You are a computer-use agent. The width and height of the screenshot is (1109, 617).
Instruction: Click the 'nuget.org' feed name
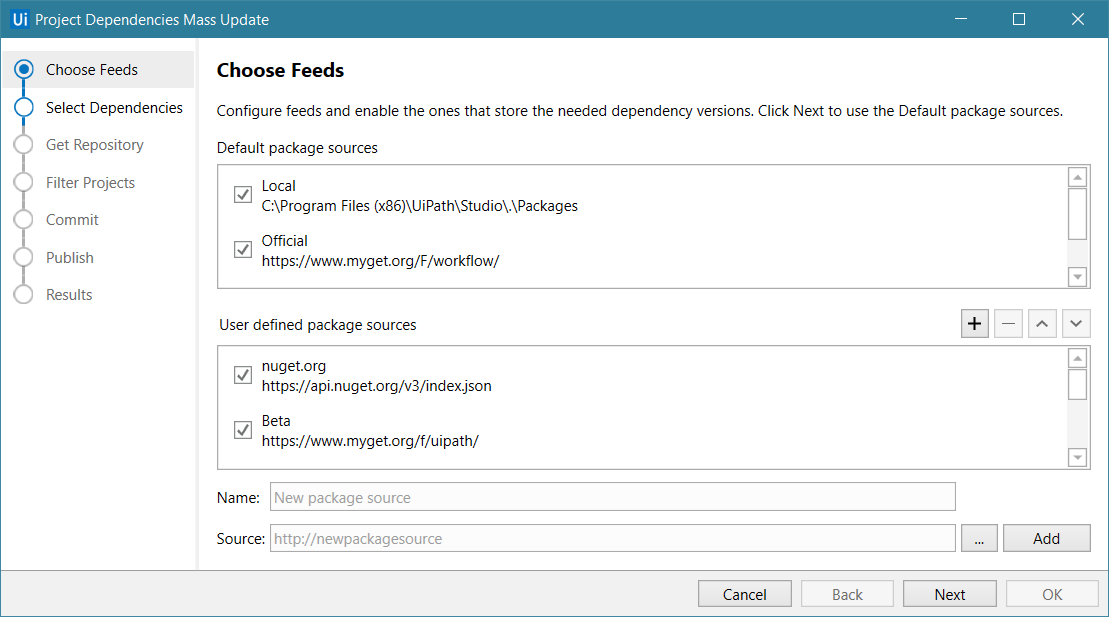coord(294,367)
